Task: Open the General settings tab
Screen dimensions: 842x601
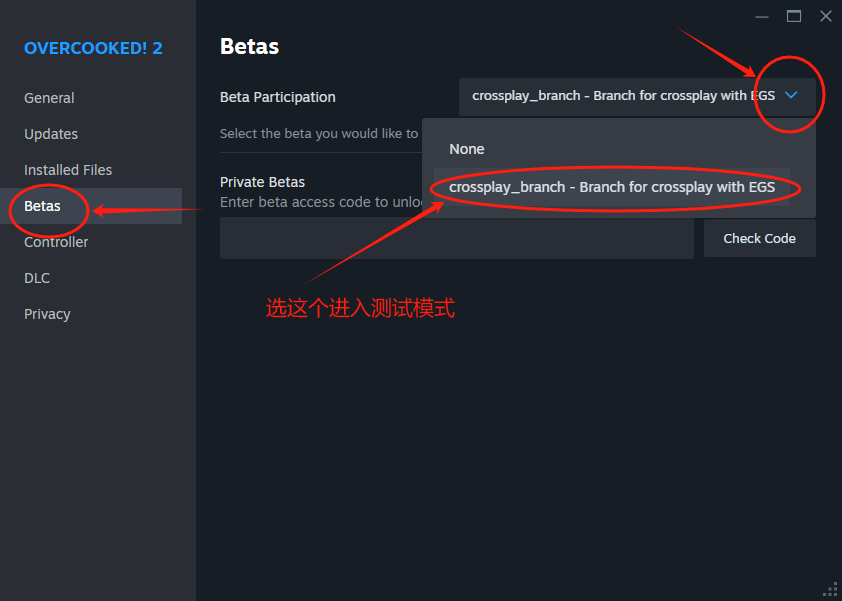Action: [x=50, y=98]
